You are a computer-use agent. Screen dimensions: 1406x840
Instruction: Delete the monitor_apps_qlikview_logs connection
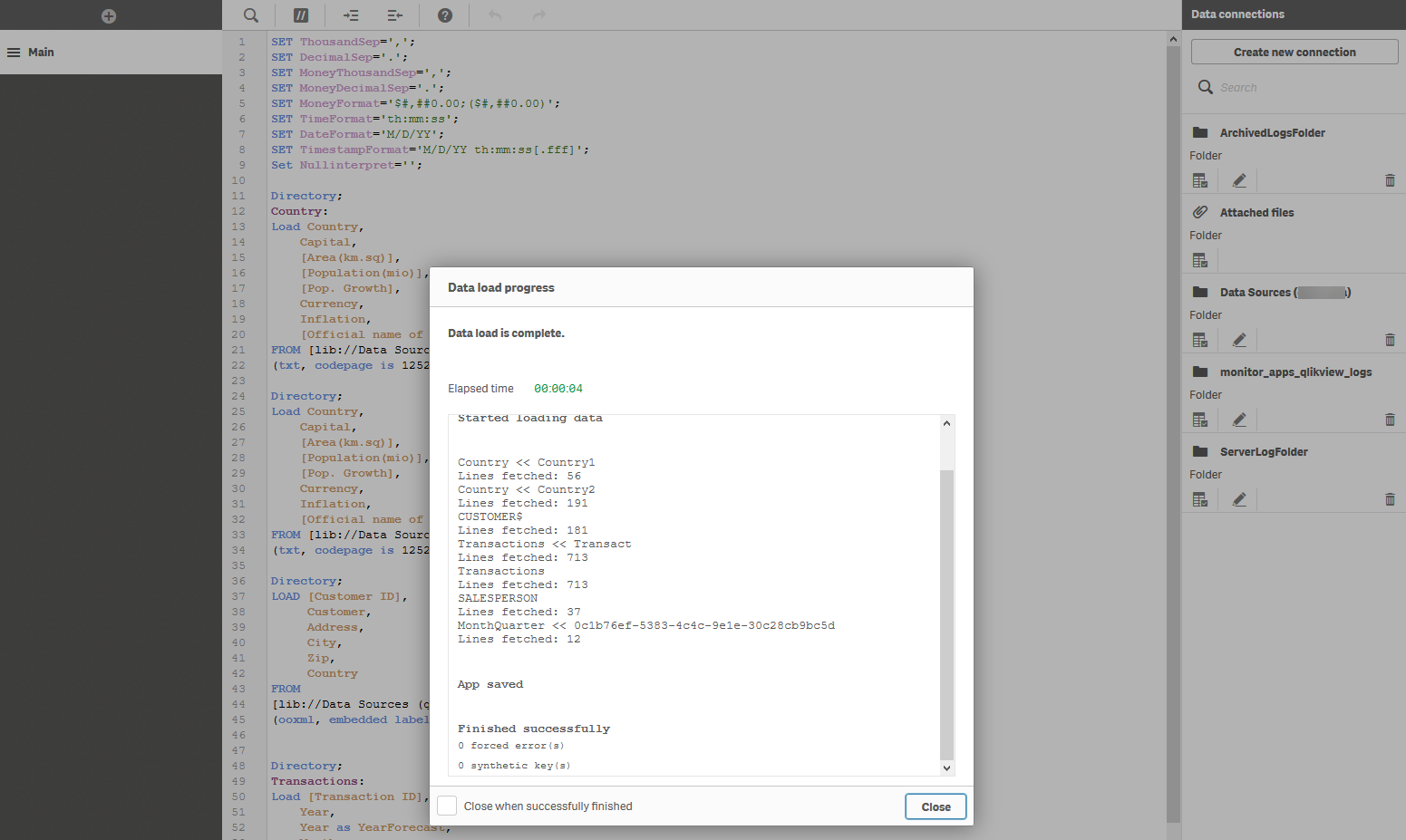coord(1390,420)
